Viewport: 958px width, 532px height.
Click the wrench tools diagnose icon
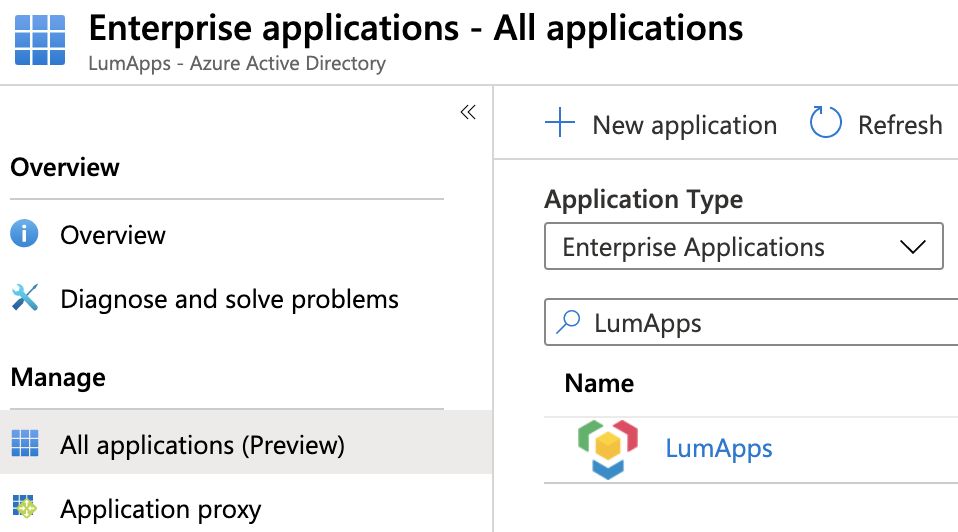tap(25, 298)
